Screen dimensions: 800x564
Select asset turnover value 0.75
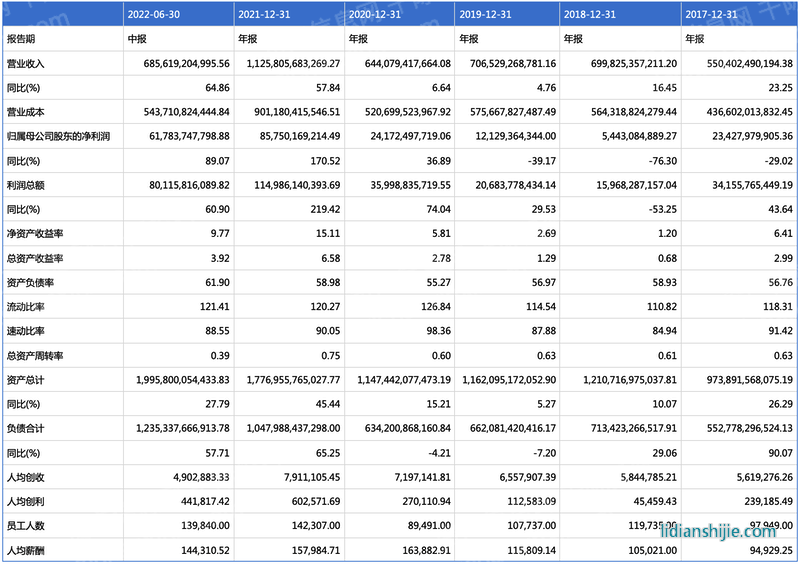click(x=331, y=355)
